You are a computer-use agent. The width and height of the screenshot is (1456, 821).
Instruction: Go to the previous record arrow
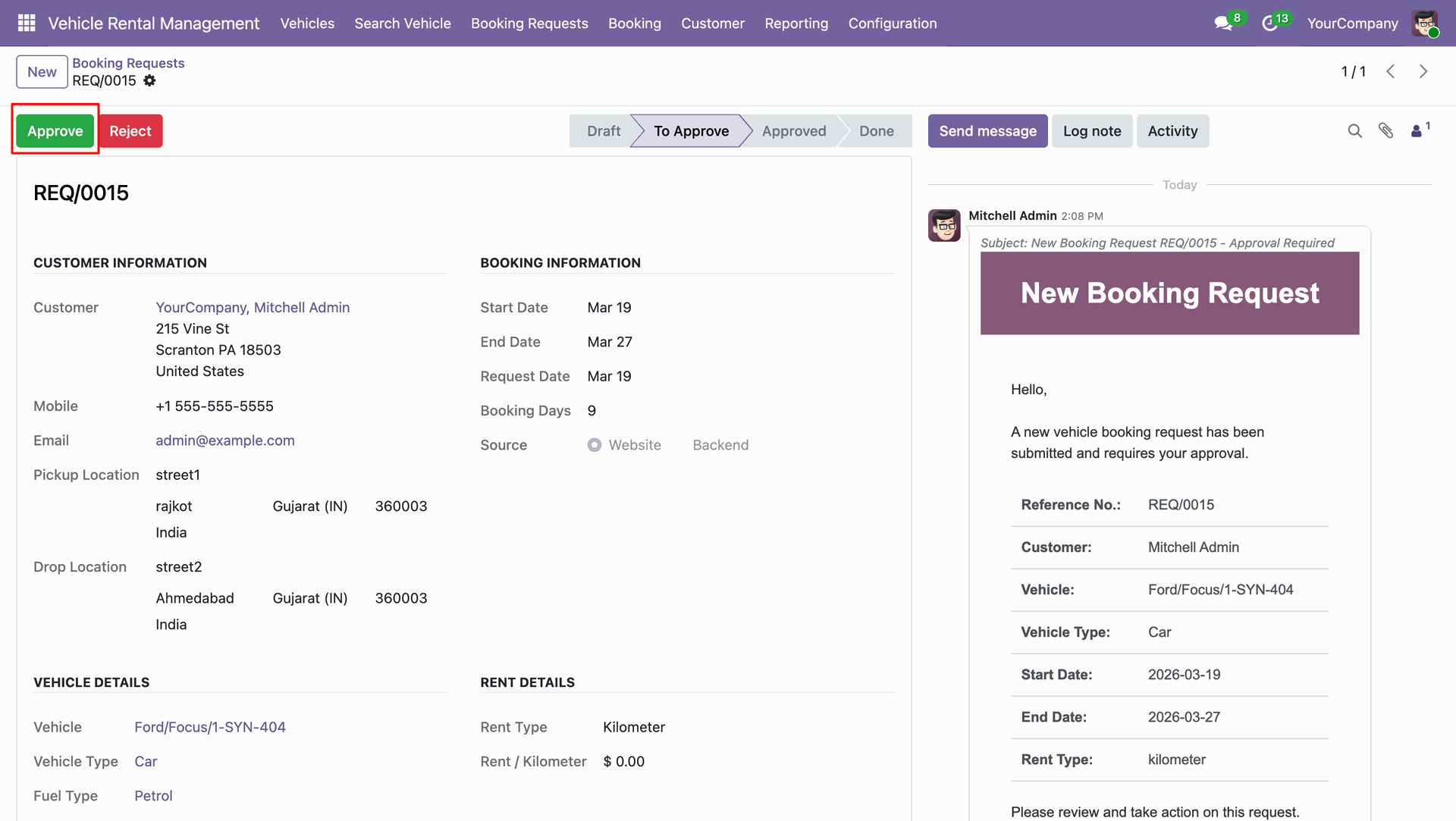(x=1391, y=71)
